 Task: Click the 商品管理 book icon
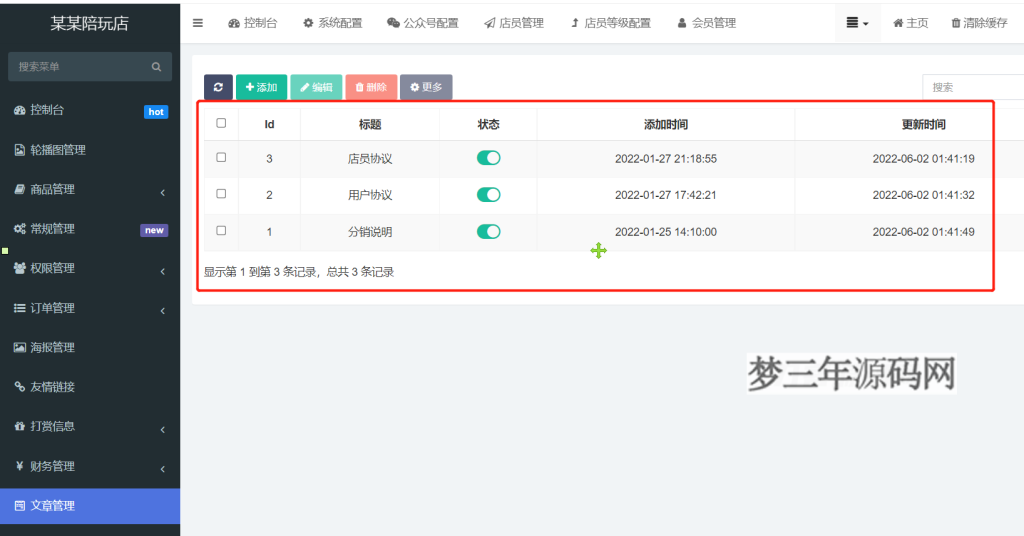pos(20,189)
